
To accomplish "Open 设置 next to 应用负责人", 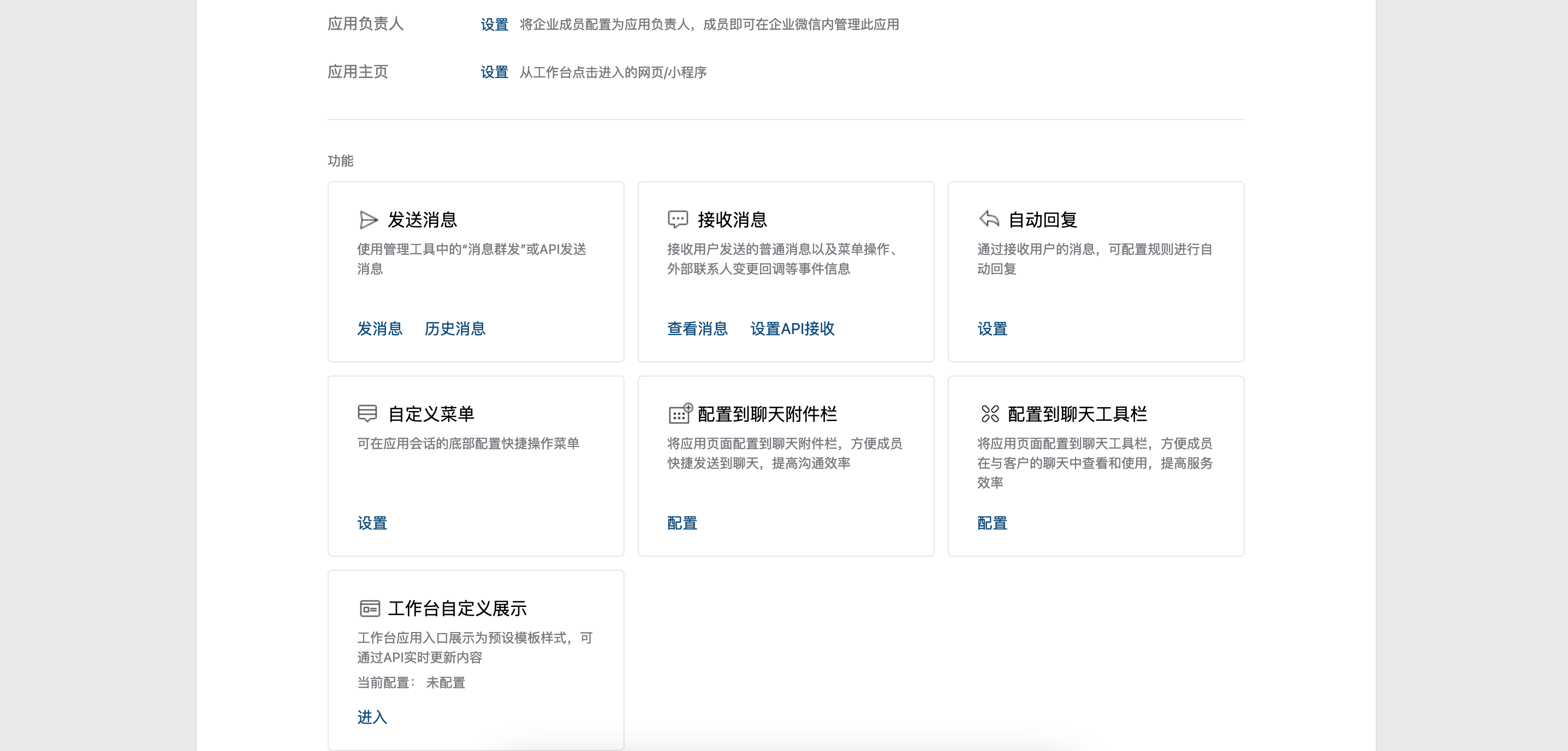I will pyautogui.click(x=494, y=25).
